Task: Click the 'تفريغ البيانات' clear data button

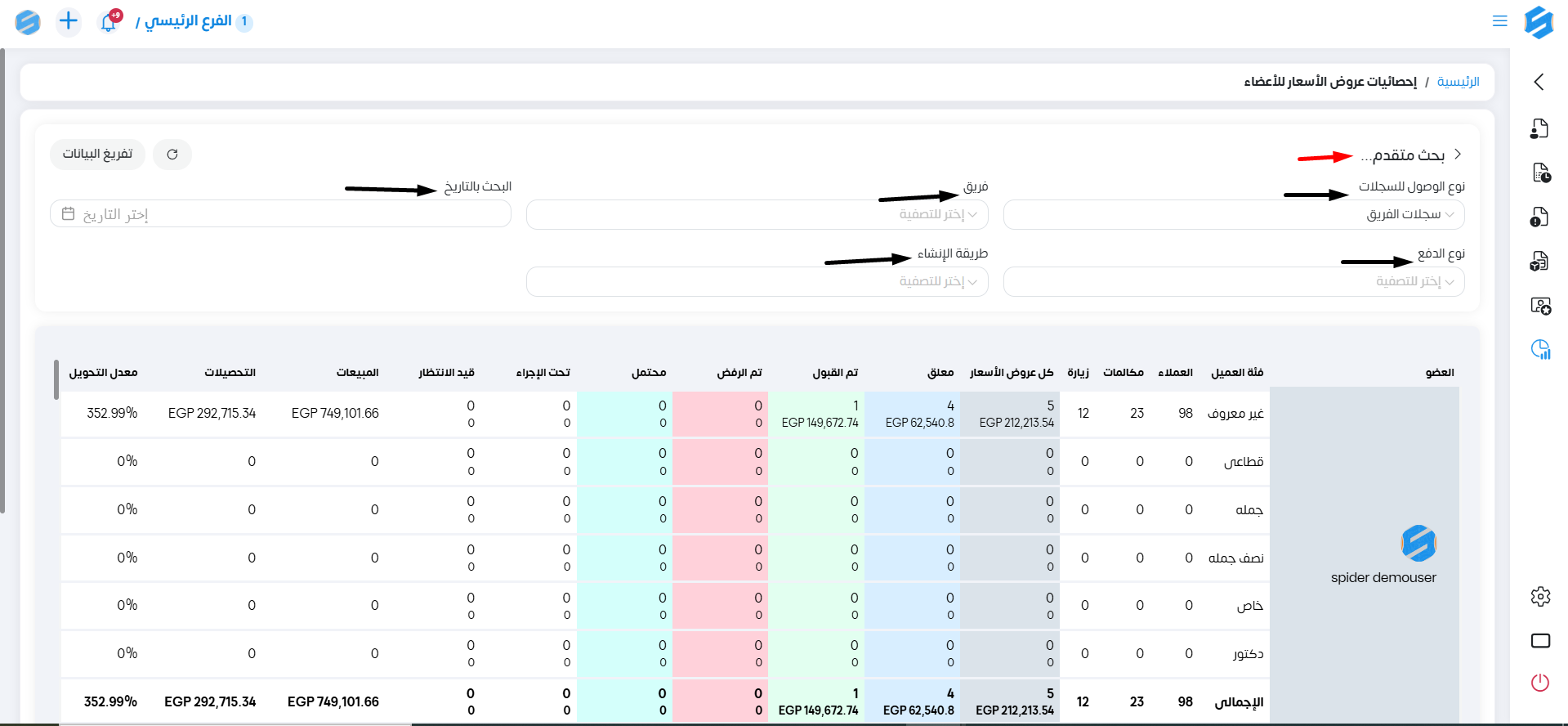Action: coord(97,155)
